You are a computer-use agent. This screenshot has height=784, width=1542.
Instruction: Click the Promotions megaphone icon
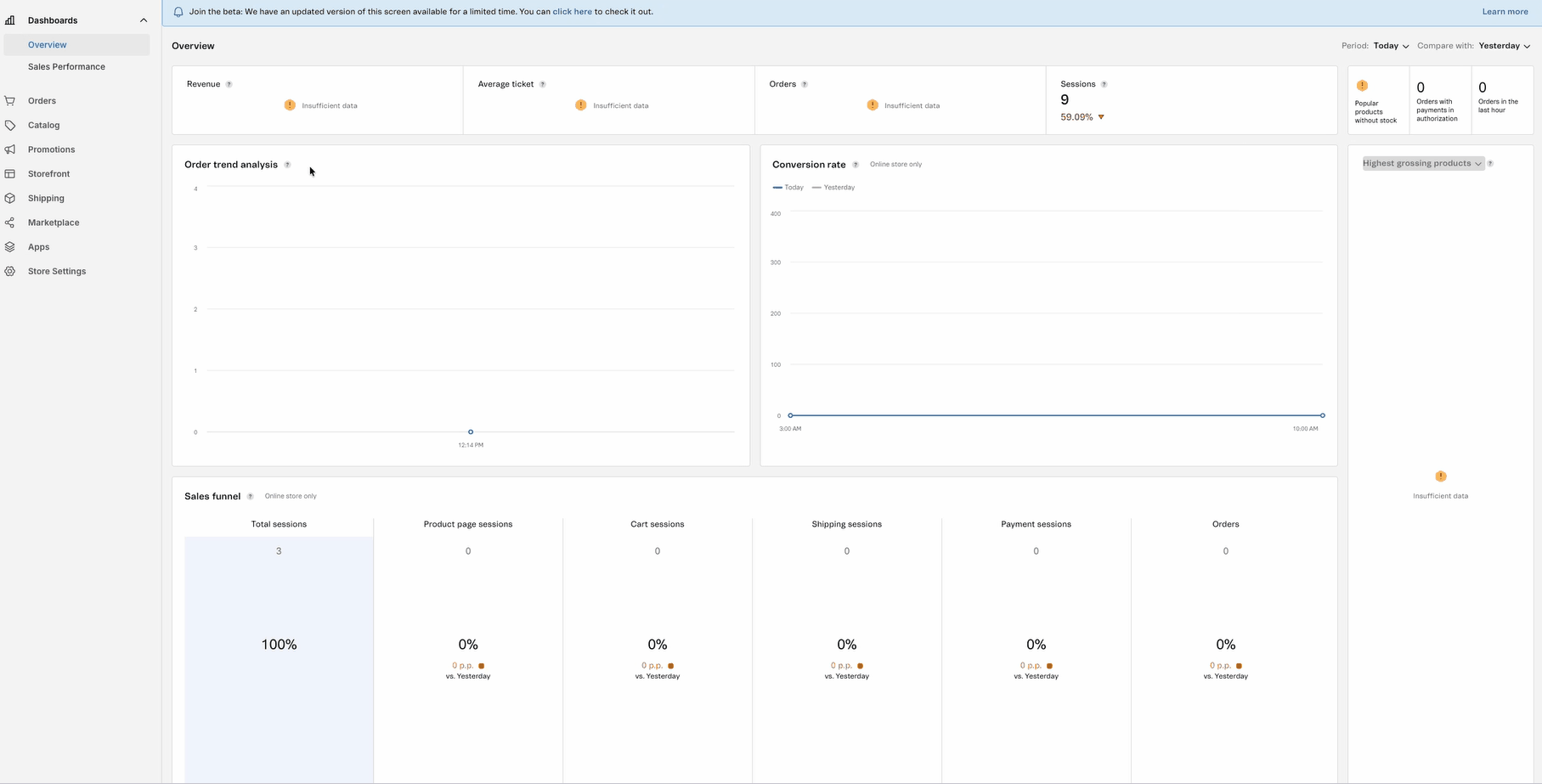(10, 149)
